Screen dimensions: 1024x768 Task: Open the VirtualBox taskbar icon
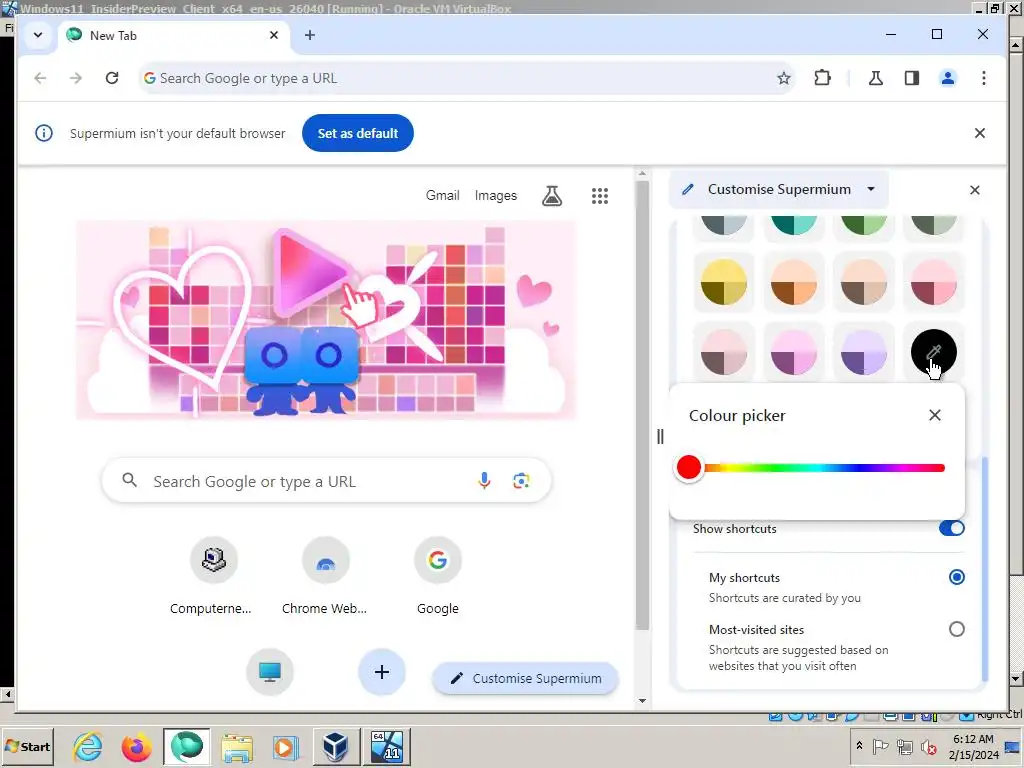(335, 747)
